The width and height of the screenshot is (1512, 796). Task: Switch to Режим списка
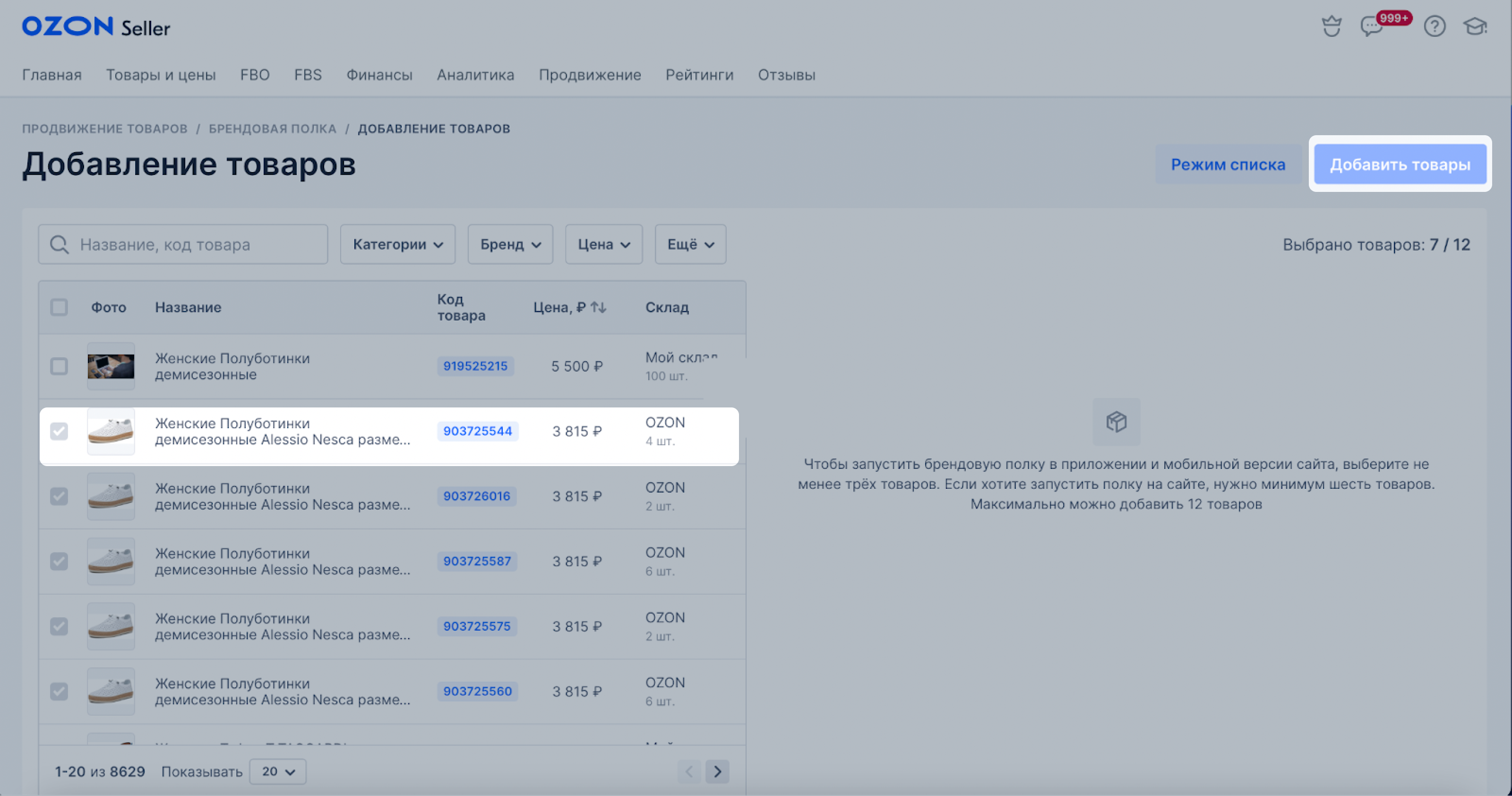coord(1228,164)
